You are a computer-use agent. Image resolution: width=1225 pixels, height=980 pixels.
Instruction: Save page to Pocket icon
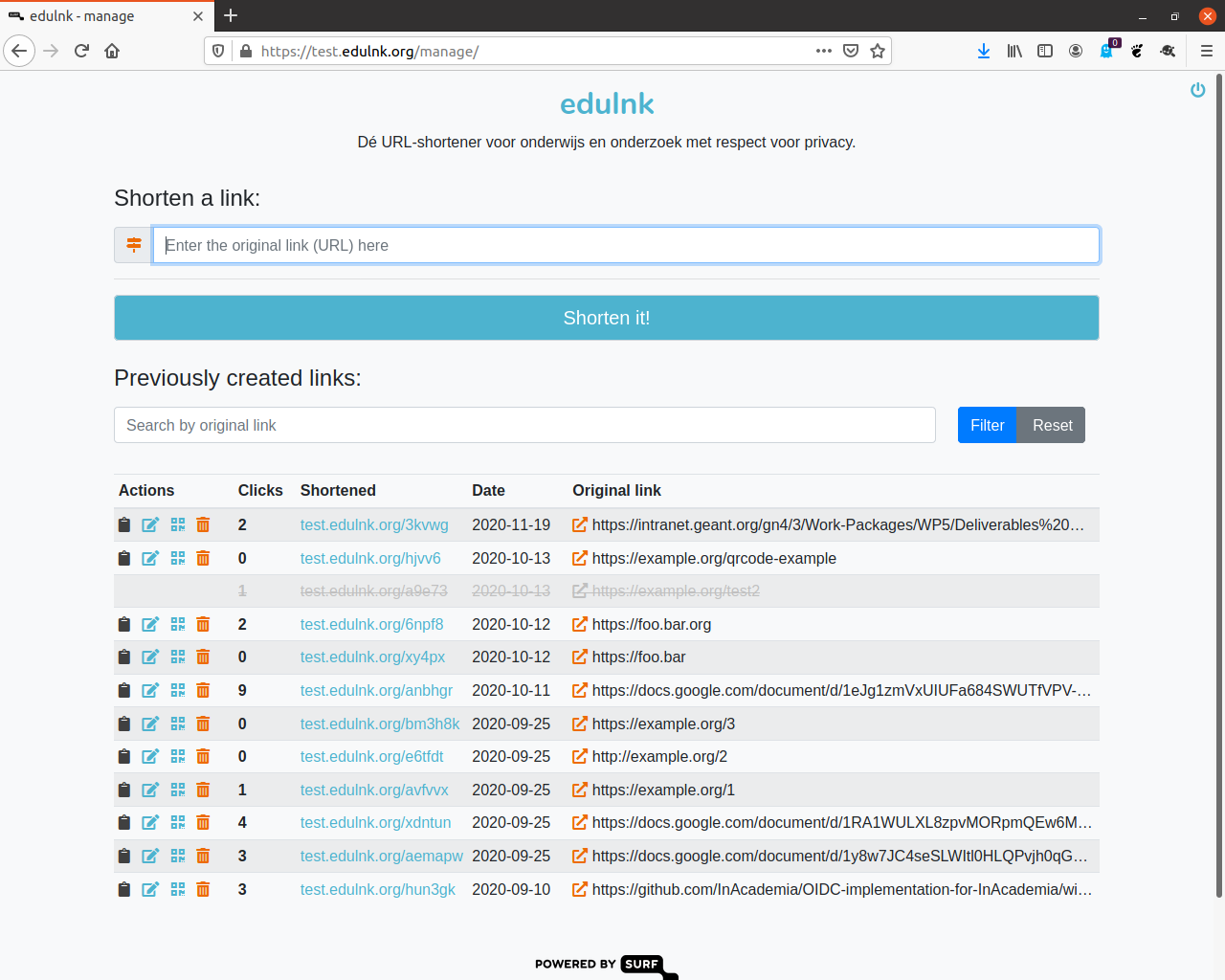pos(851,51)
